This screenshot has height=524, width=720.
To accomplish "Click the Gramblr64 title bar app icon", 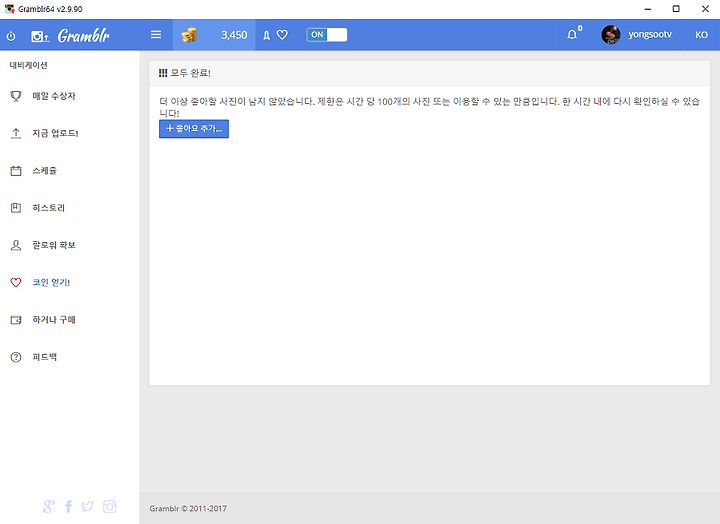I will point(10,9).
